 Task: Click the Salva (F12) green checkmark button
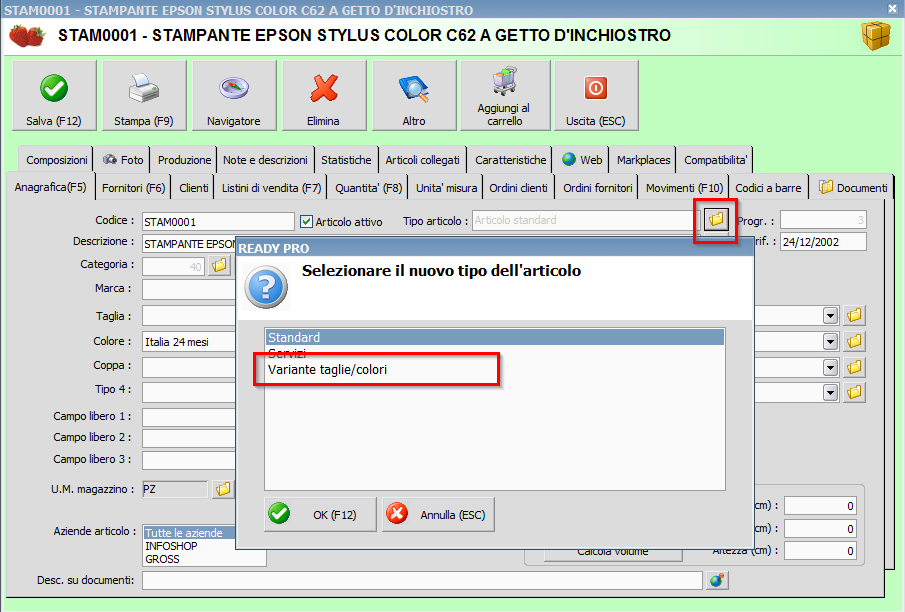[x=54, y=96]
